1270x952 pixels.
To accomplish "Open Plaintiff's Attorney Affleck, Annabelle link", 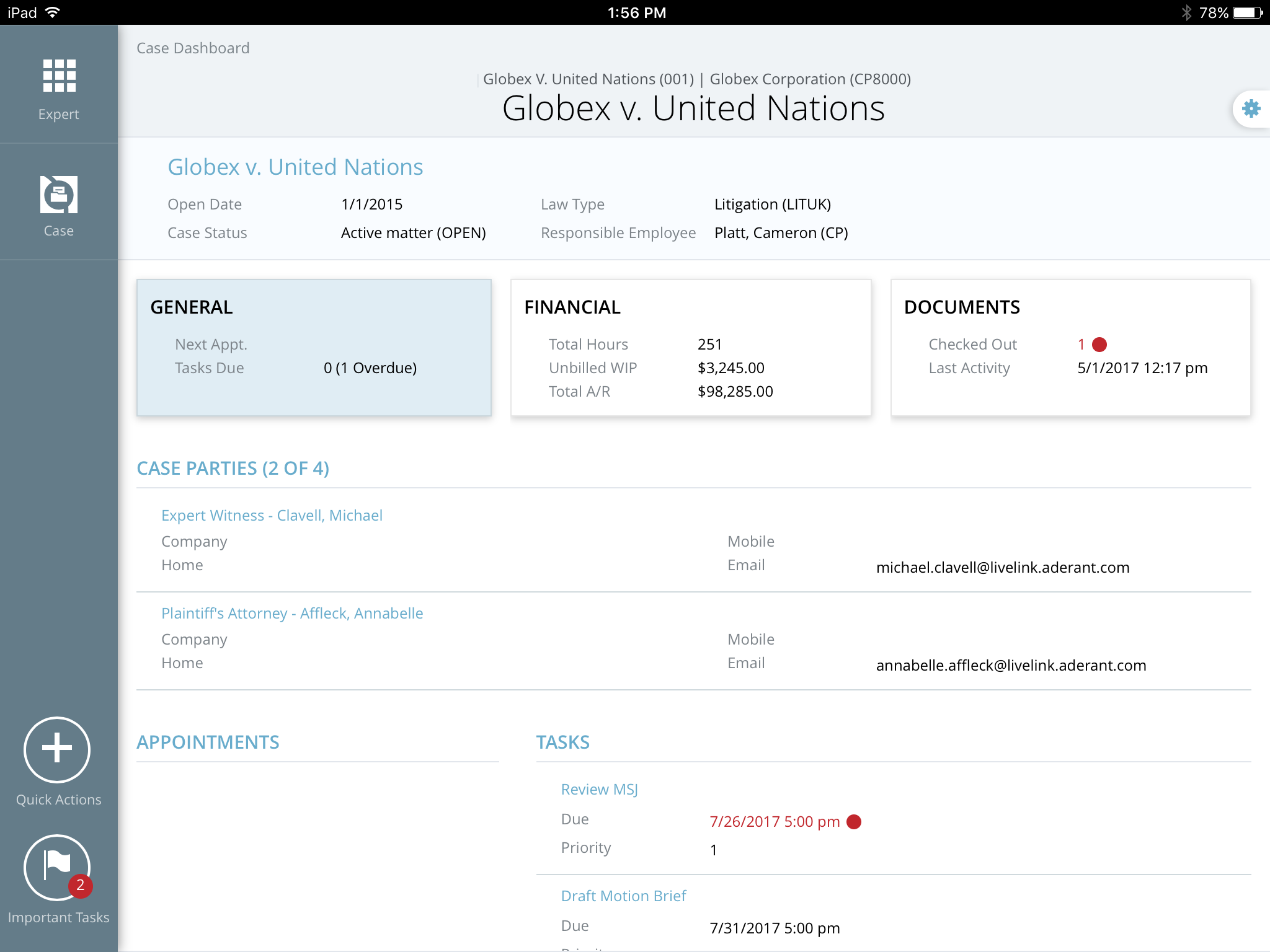I will 292,614.
